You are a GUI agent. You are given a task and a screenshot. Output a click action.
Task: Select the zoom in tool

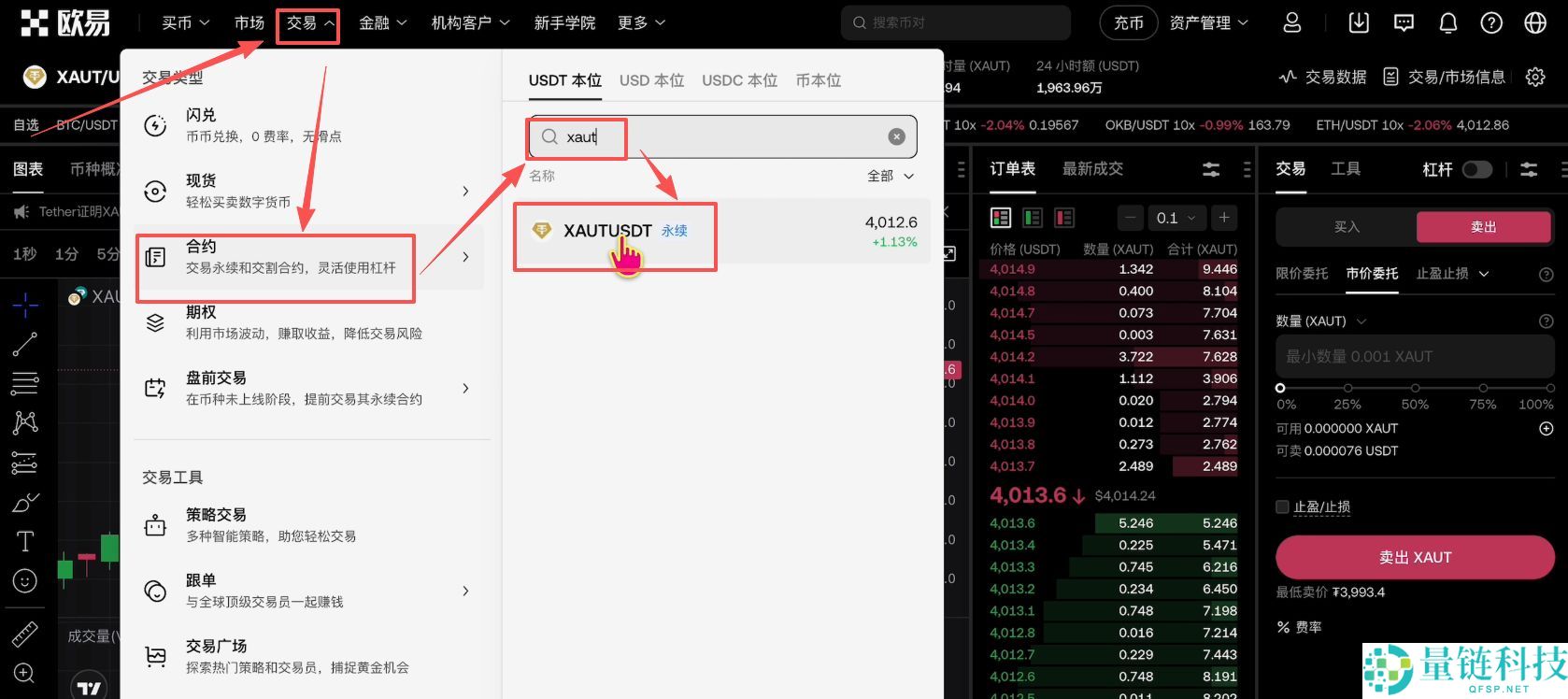pyautogui.click(x=25, y=673)
